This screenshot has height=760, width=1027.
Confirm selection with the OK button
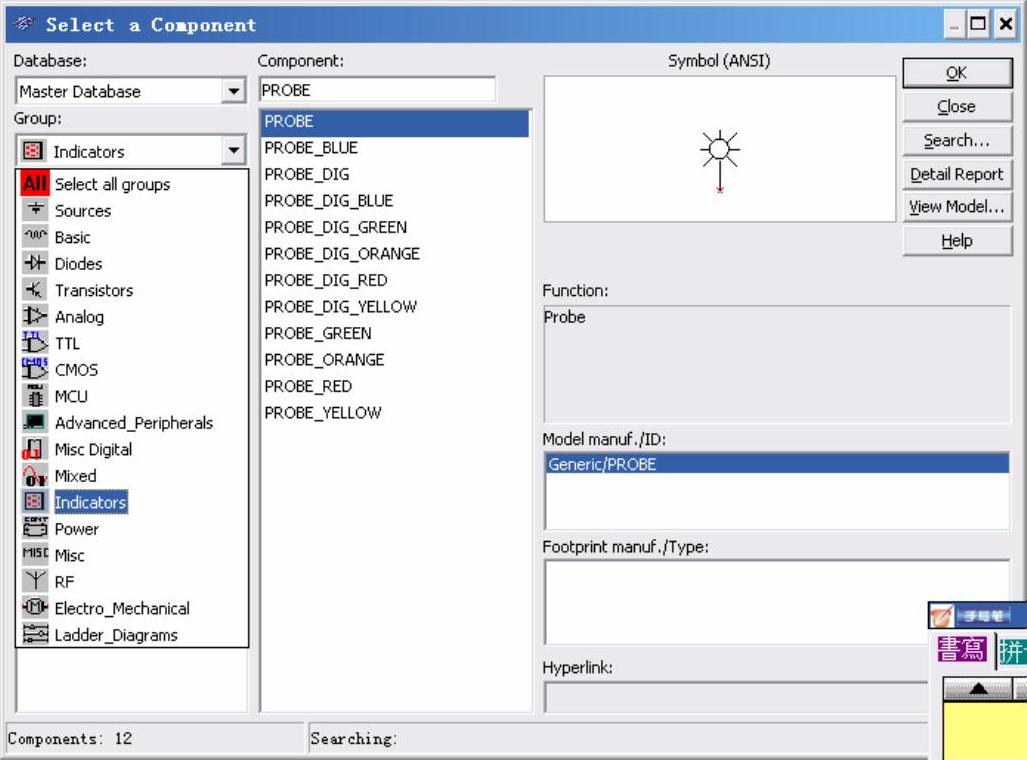point(957,73)
